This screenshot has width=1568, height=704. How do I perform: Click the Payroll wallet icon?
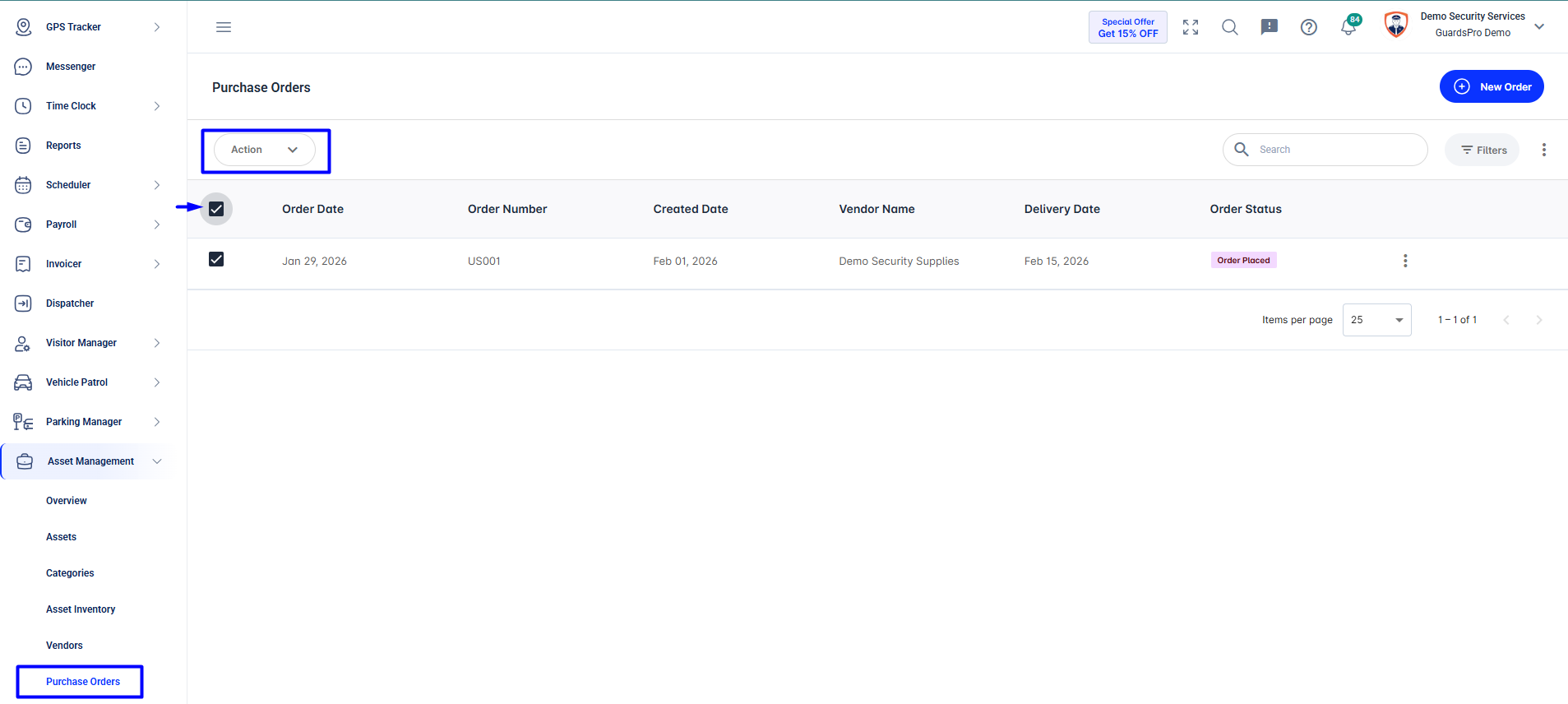[23, 225]
